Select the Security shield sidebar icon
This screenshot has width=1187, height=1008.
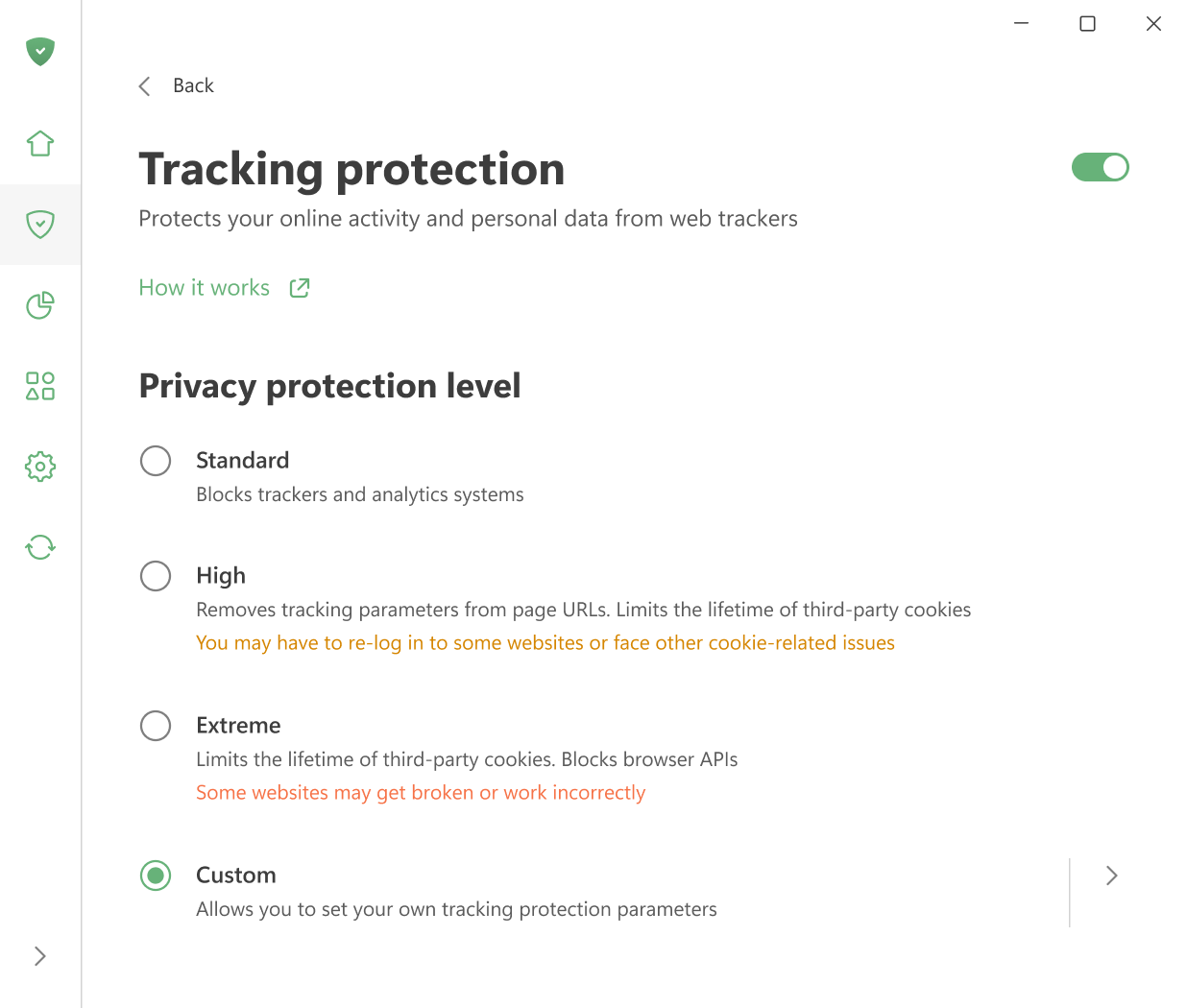coord(39,225)
